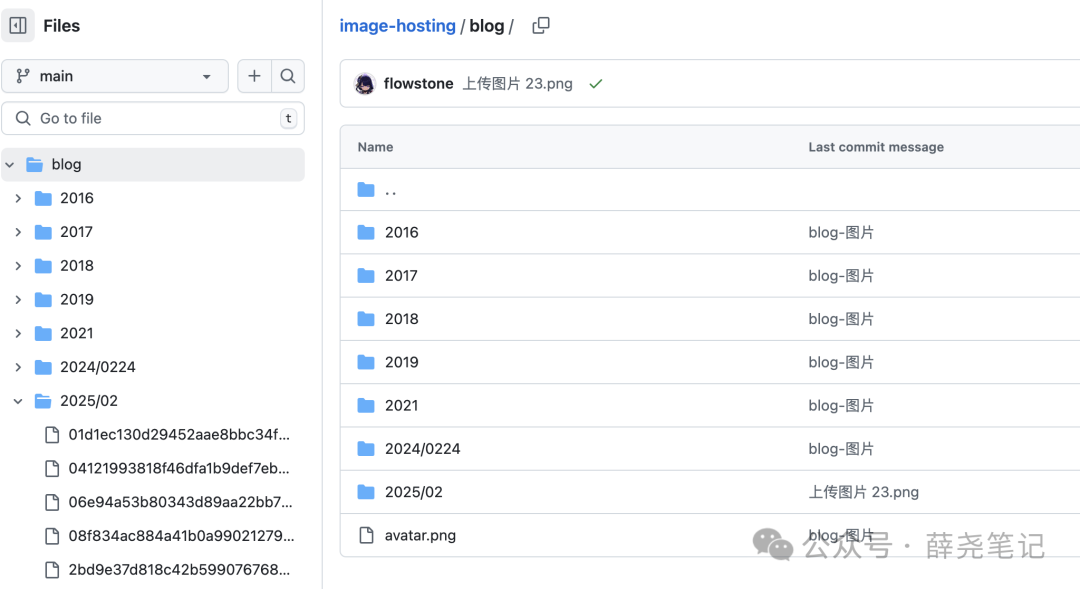The width and height of the screenshot is (1080, 589).
Task: Copy the path with copy icon
Action: pos(541,26)
